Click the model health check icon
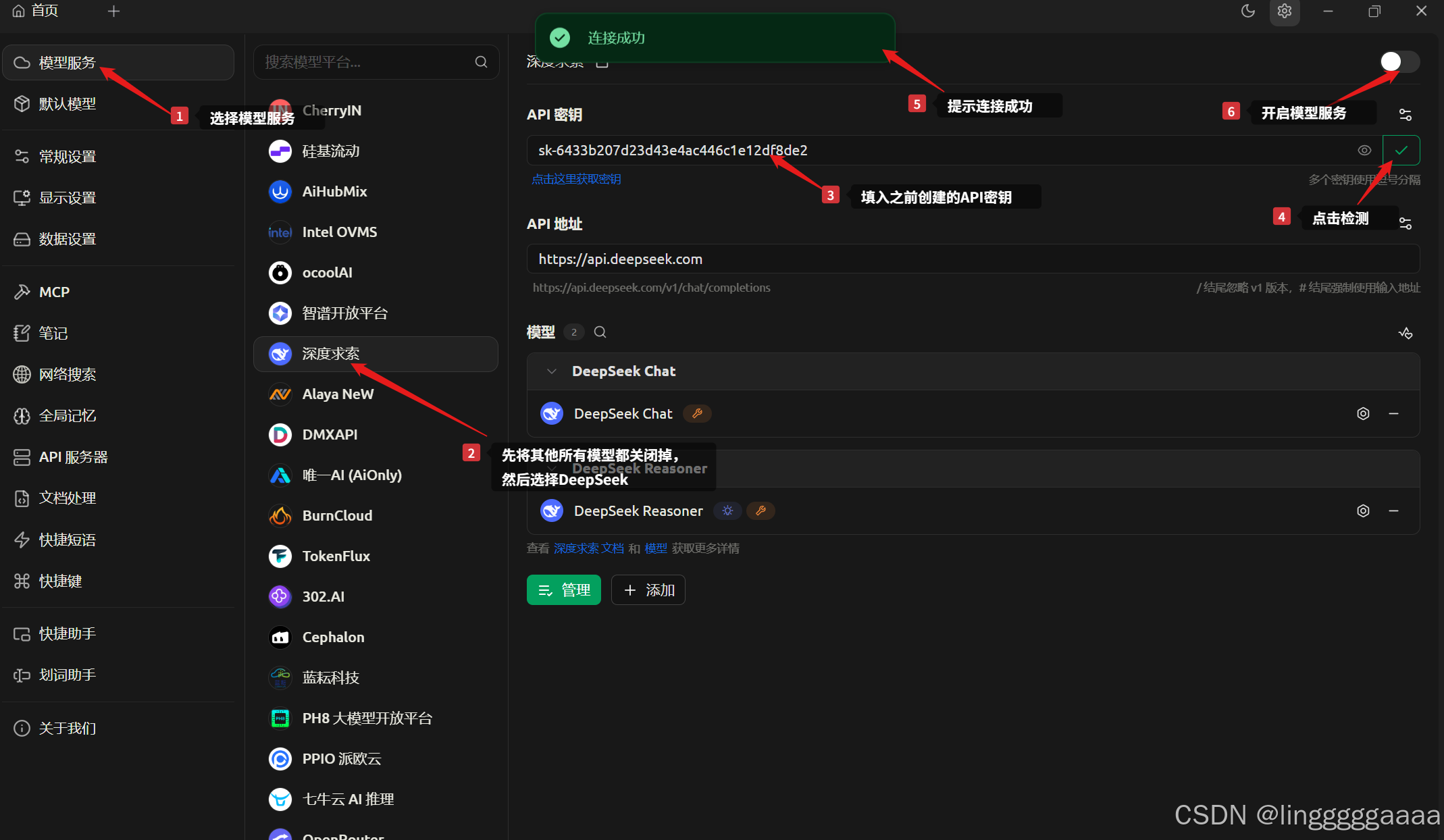This screenshot has height=840, width=1444. (x=1406, y=333)
